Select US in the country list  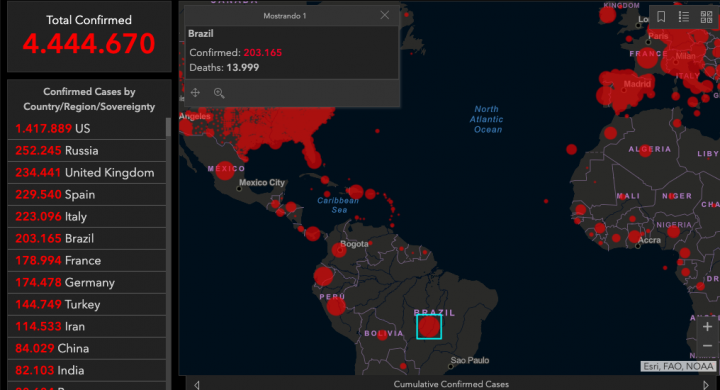click(x=87, y=128)
